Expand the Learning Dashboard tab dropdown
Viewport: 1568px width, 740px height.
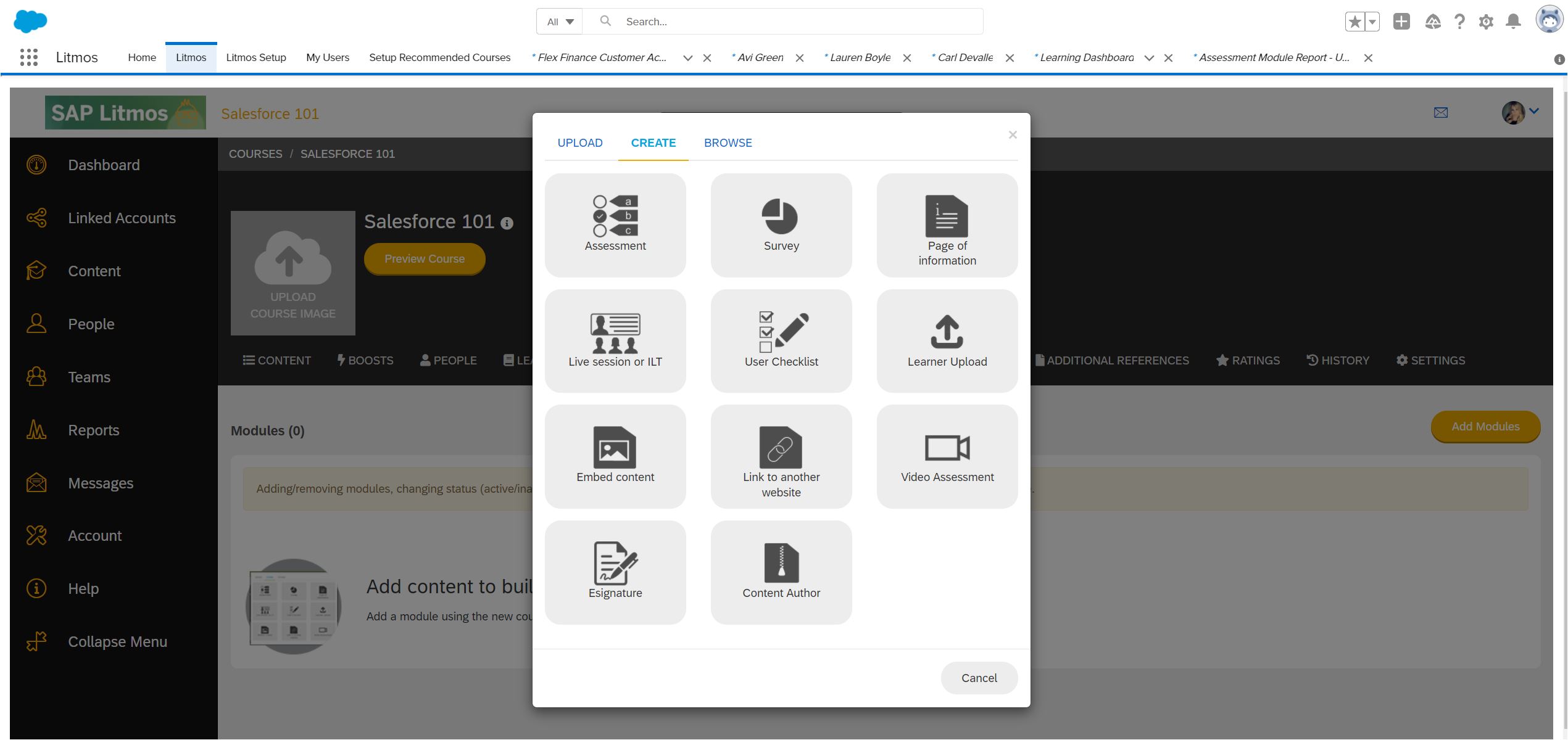[1149, 57]
